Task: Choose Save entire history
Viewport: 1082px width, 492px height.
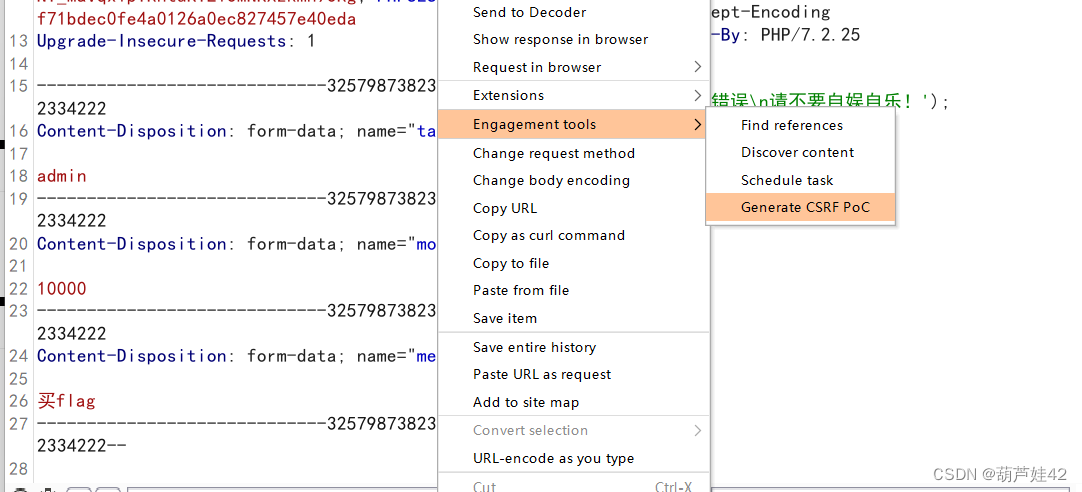Action: point(534,347)
